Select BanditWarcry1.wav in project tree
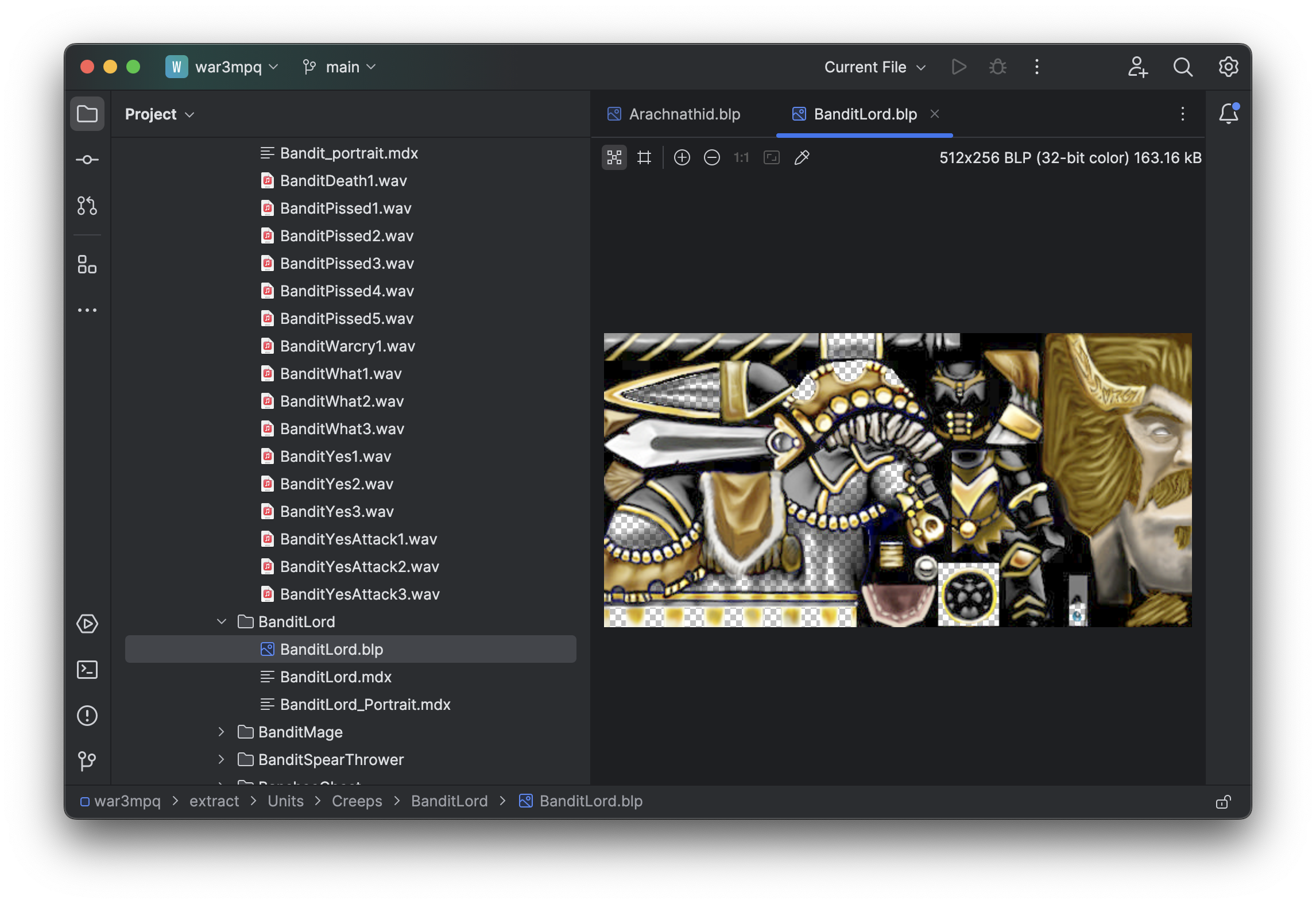This screenshot has width=1316, height=904. 347,346
